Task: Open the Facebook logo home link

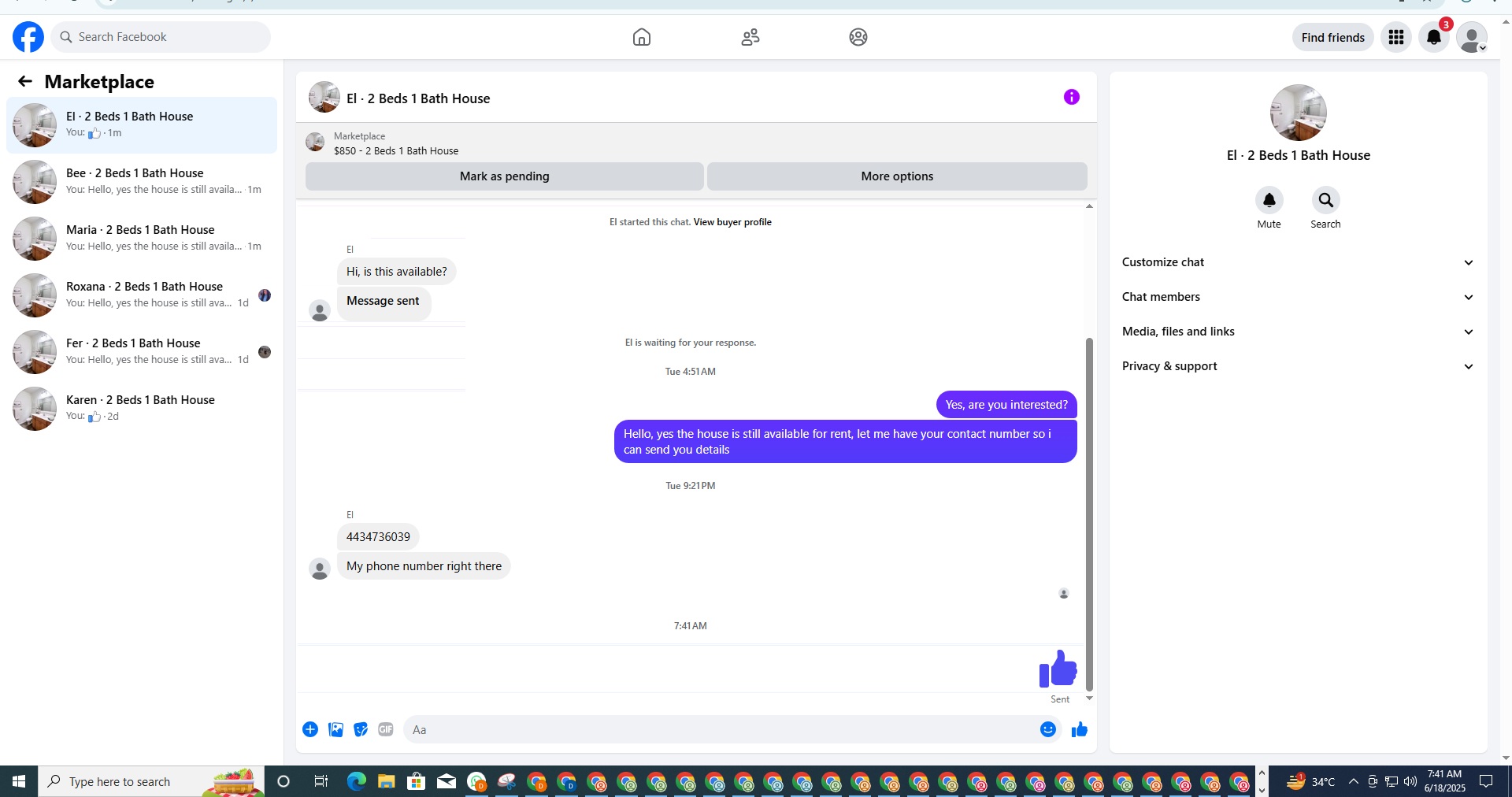Action: [x=28, y=37]
